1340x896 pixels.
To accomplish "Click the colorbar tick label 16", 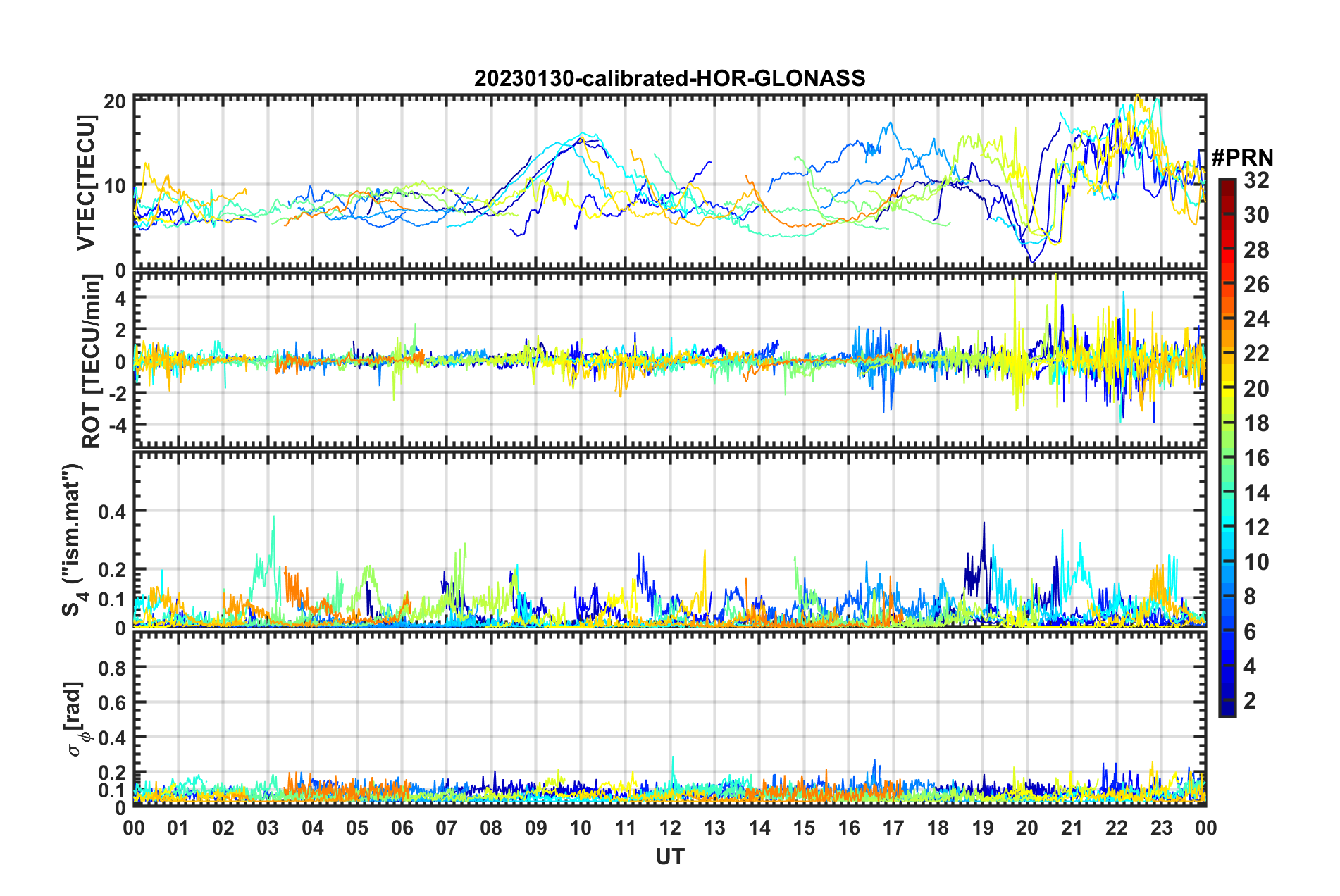I will point(1256,458).
